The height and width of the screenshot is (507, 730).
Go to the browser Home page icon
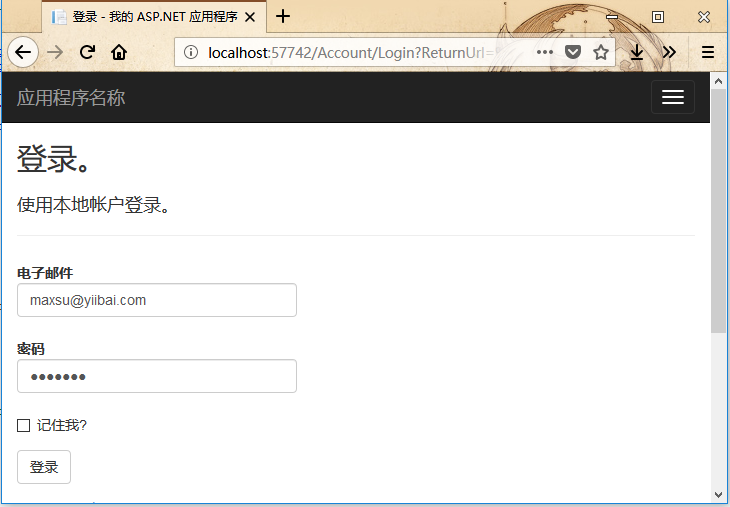[119, 52]
